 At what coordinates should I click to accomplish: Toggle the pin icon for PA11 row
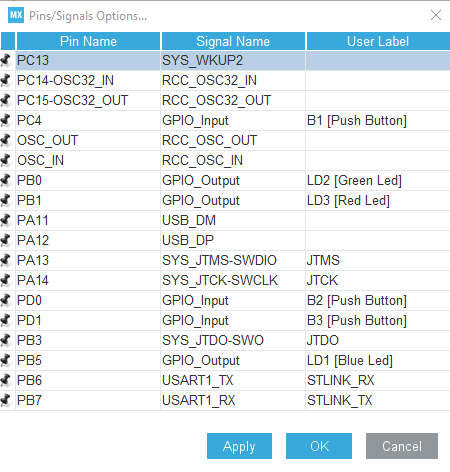coord(5,220)
